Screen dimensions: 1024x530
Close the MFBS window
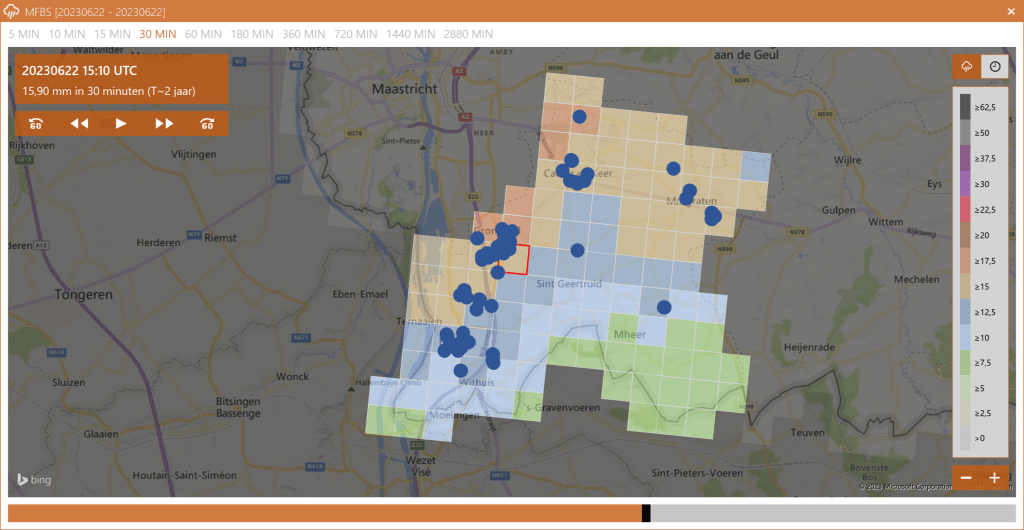pyautogui.click(x=1009, y=11)
